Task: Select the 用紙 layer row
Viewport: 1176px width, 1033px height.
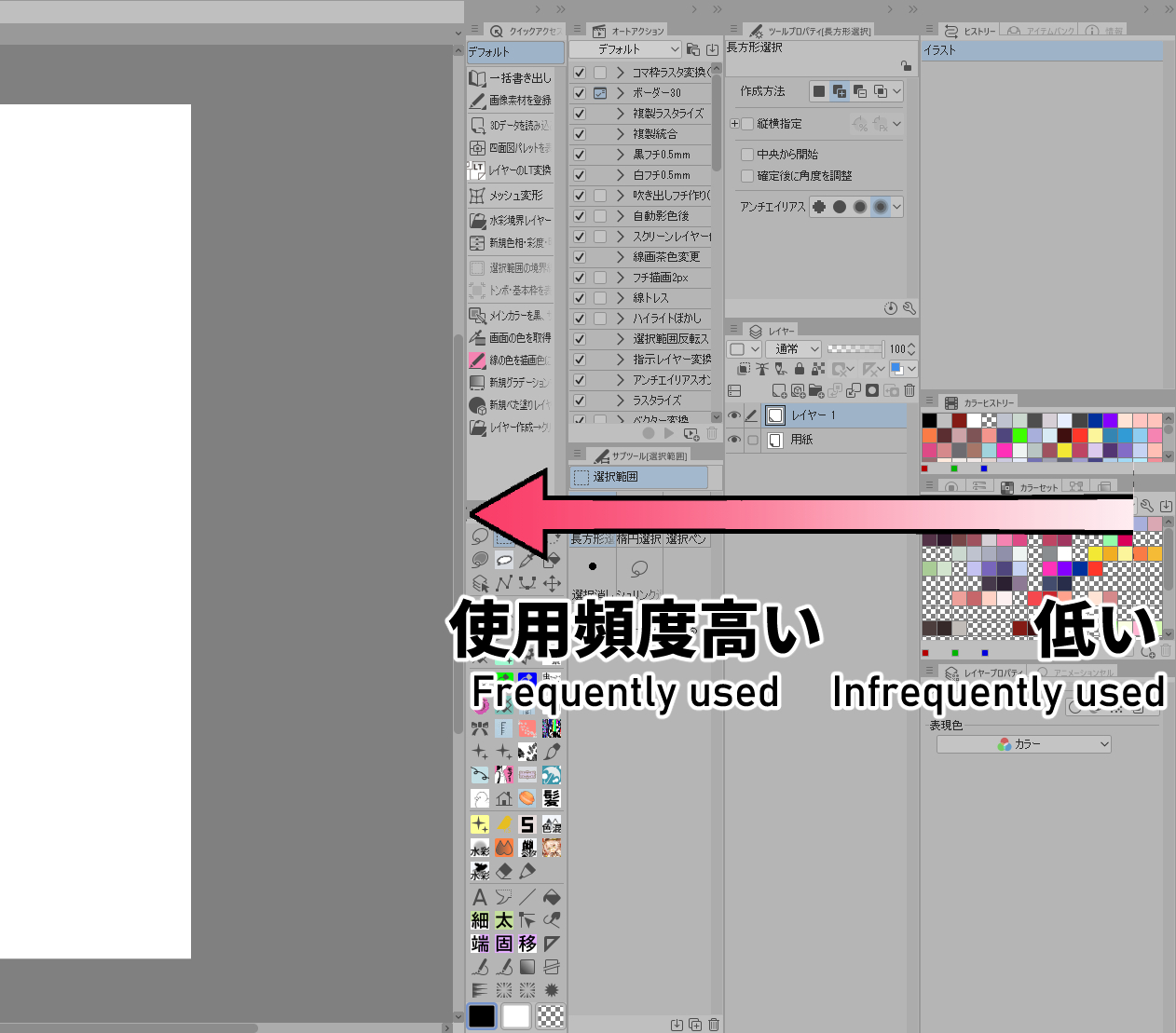Action: (817, 440)
